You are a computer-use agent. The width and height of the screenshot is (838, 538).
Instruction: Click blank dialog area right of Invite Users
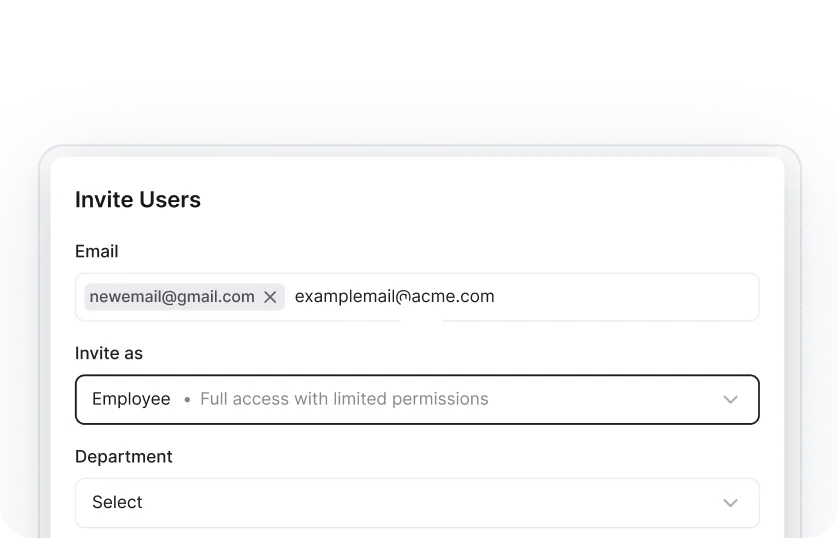tap(500, 200)
